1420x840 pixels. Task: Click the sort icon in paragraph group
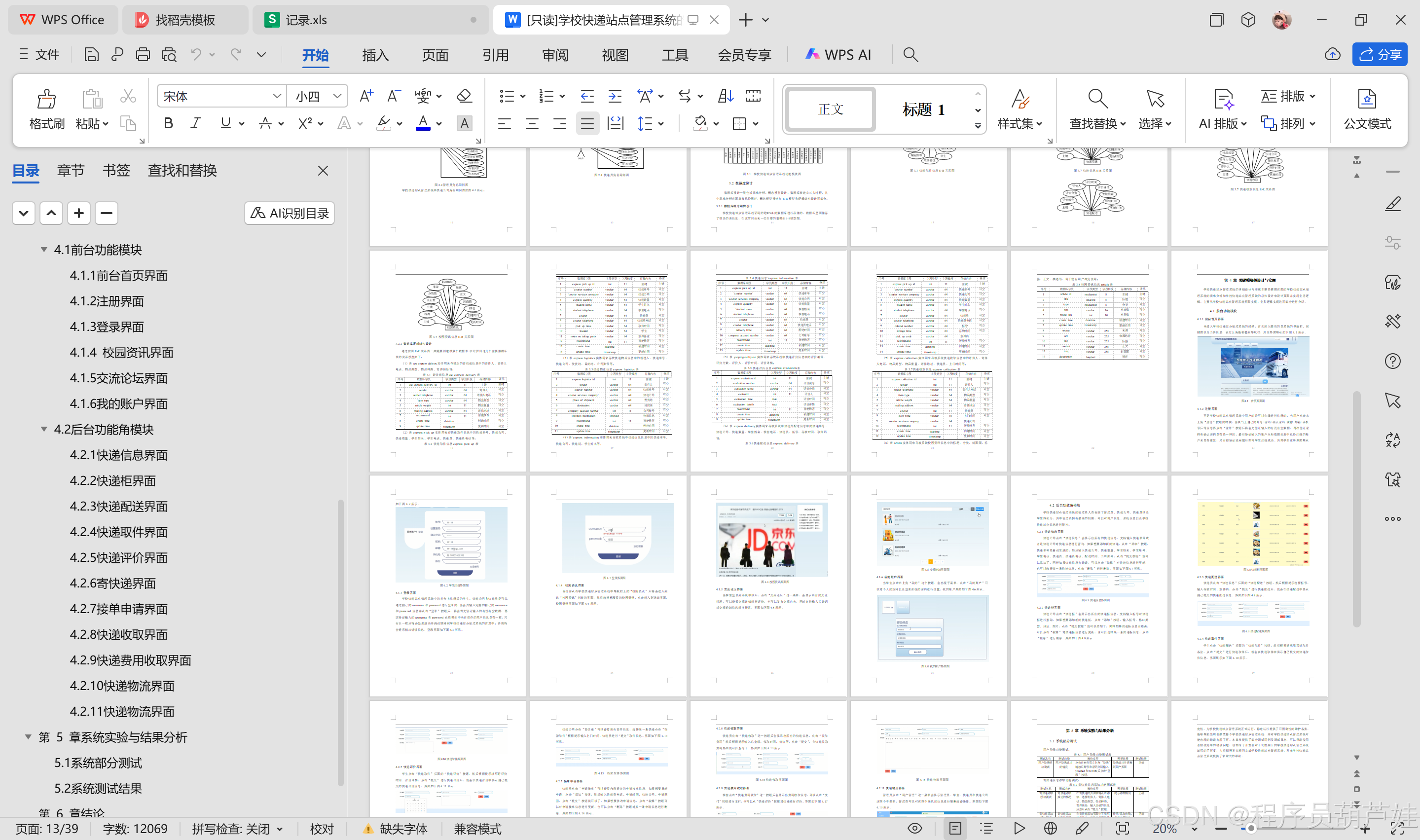click(x=725, y=96)
